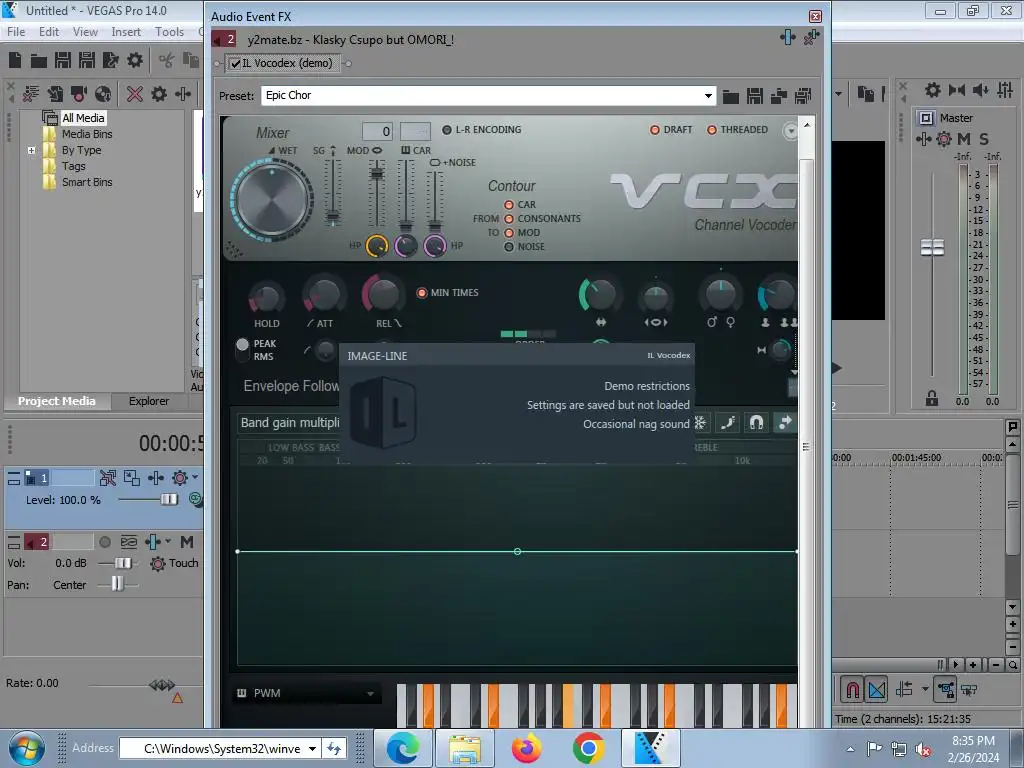Click the Save As floppy icon

tap(87, 61)
